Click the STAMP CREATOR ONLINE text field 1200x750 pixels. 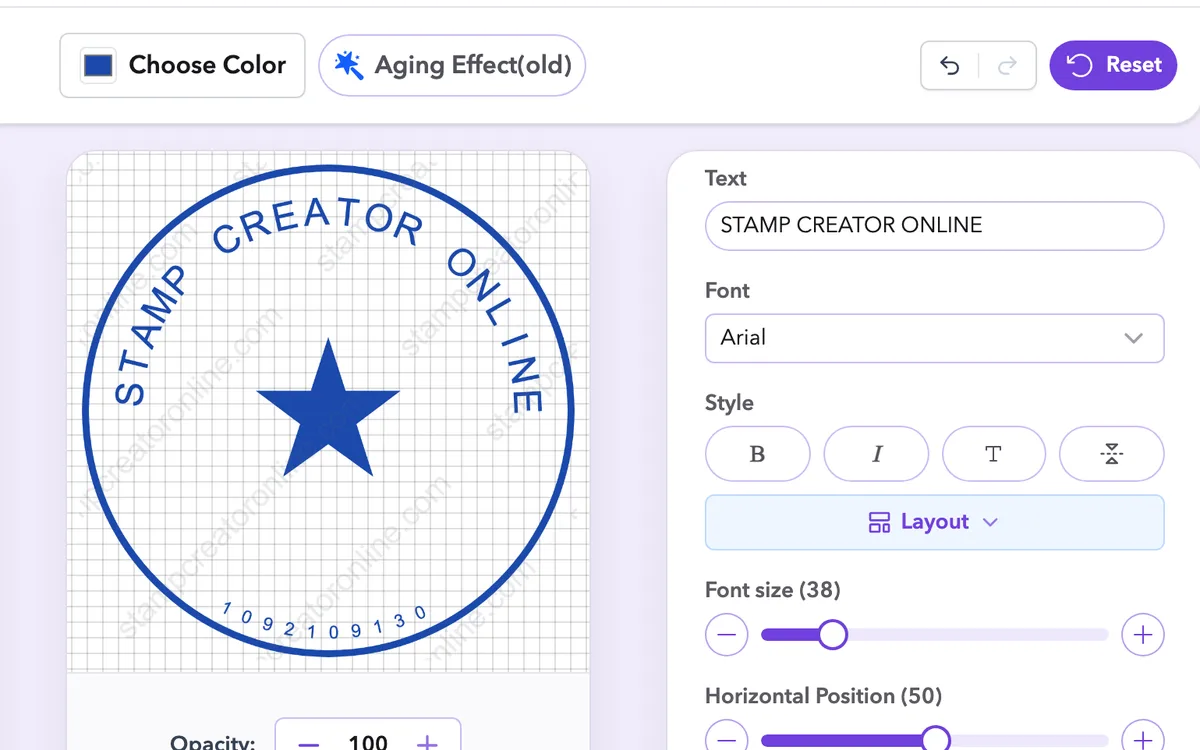[935, 225]
